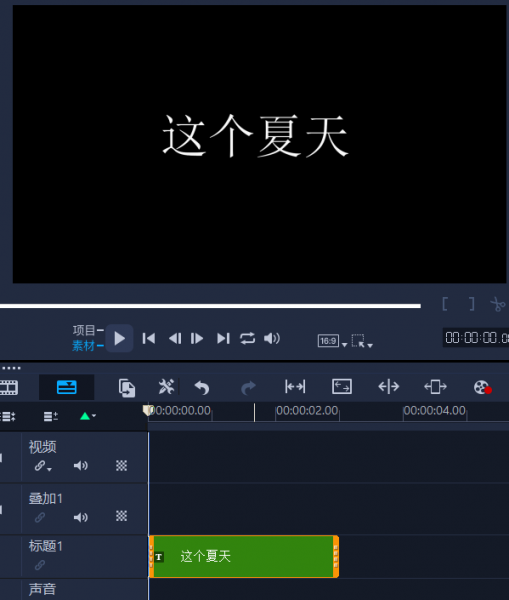Select the 视频 video track header
The image size is (509, 600).
click(x=42, y=447)
